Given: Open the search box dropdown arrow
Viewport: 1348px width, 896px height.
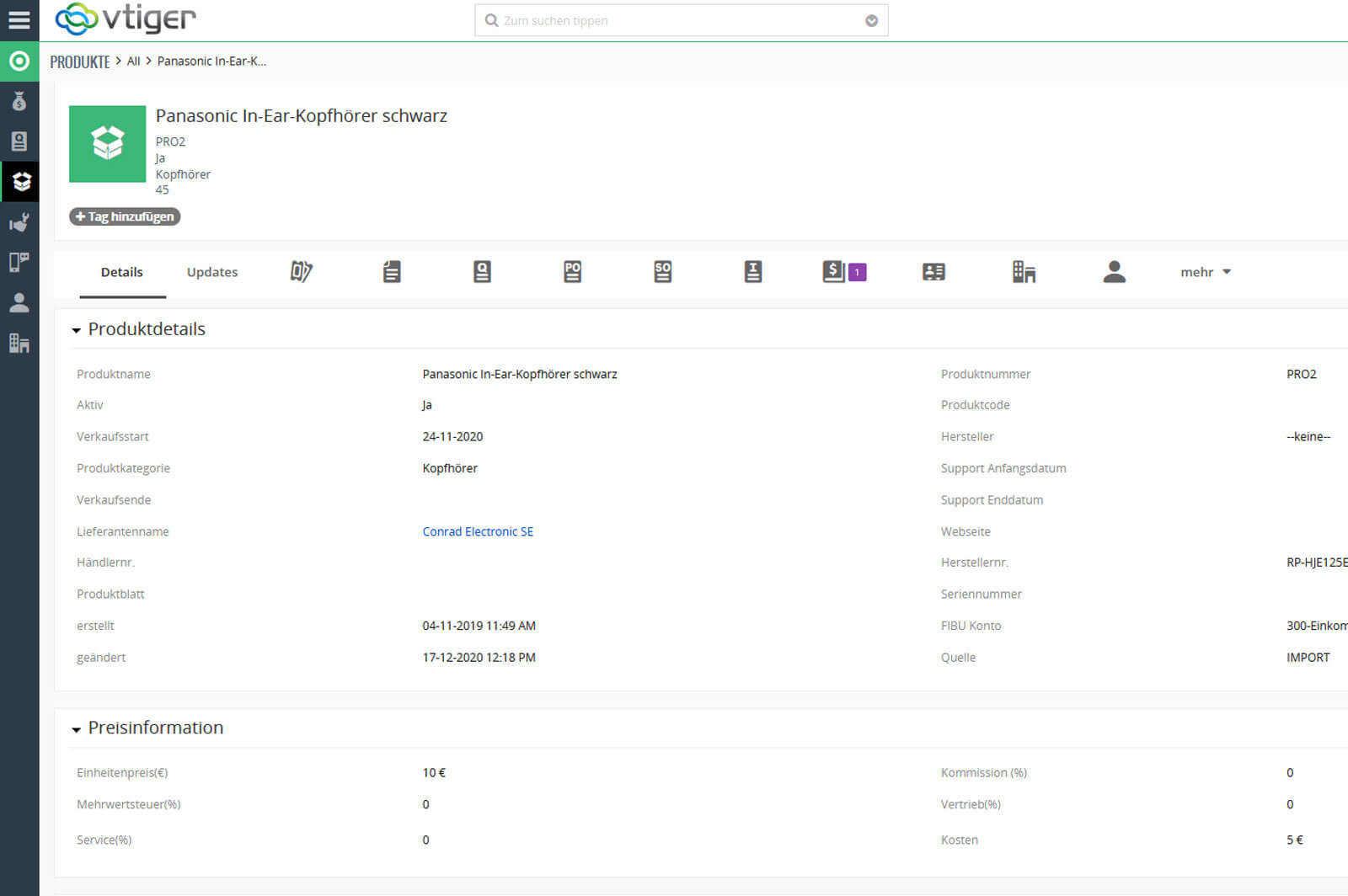Looking at the screenshot, I should (x=871, y=21).
